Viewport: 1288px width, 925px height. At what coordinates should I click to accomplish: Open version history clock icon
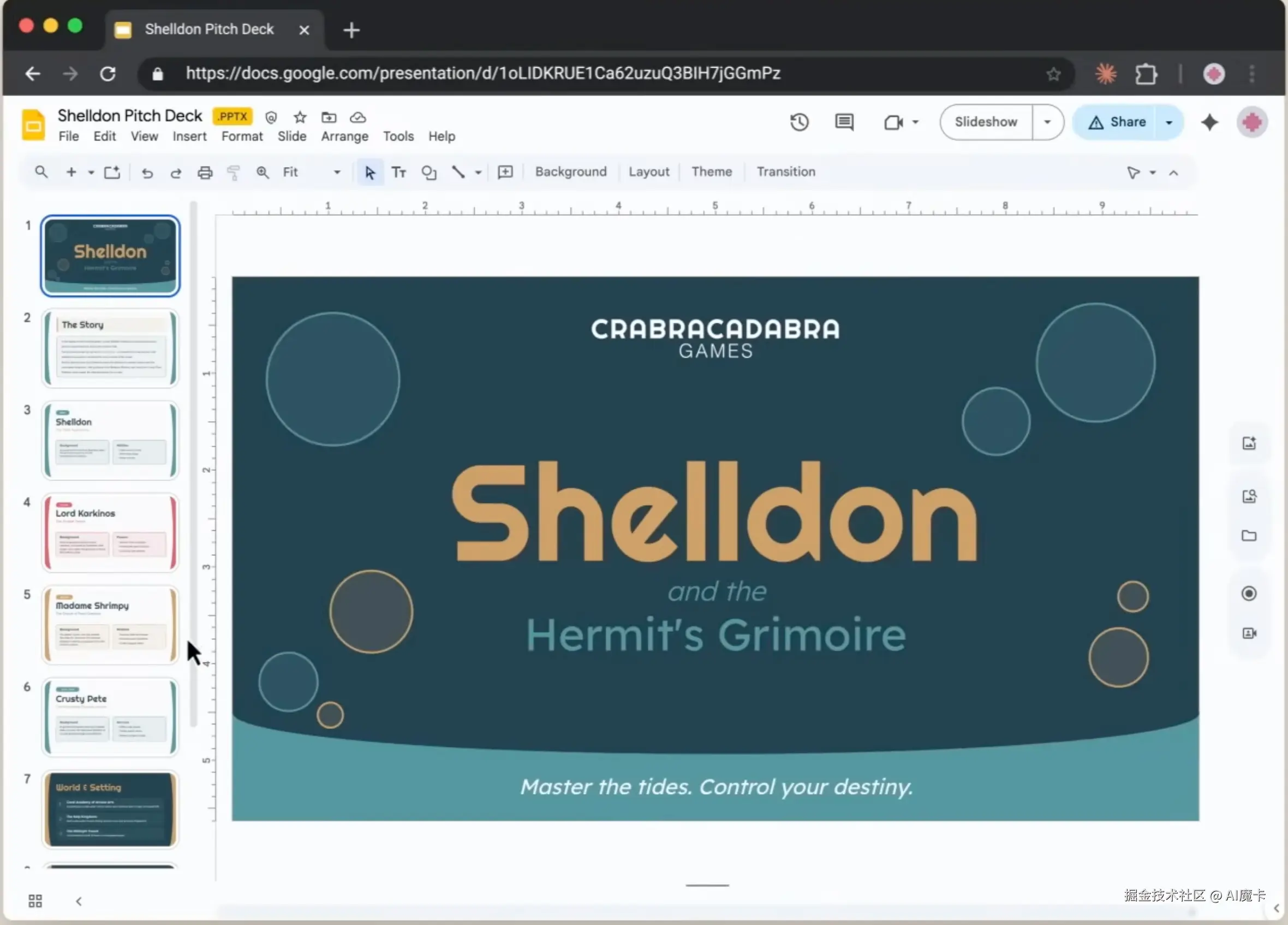coord(799,122)
